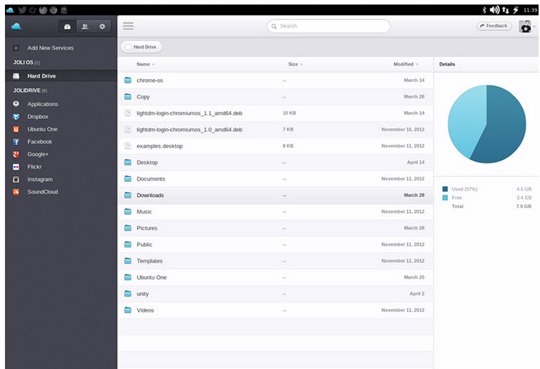Open the Dropbox service in the sidebar

tap(38, 117)
